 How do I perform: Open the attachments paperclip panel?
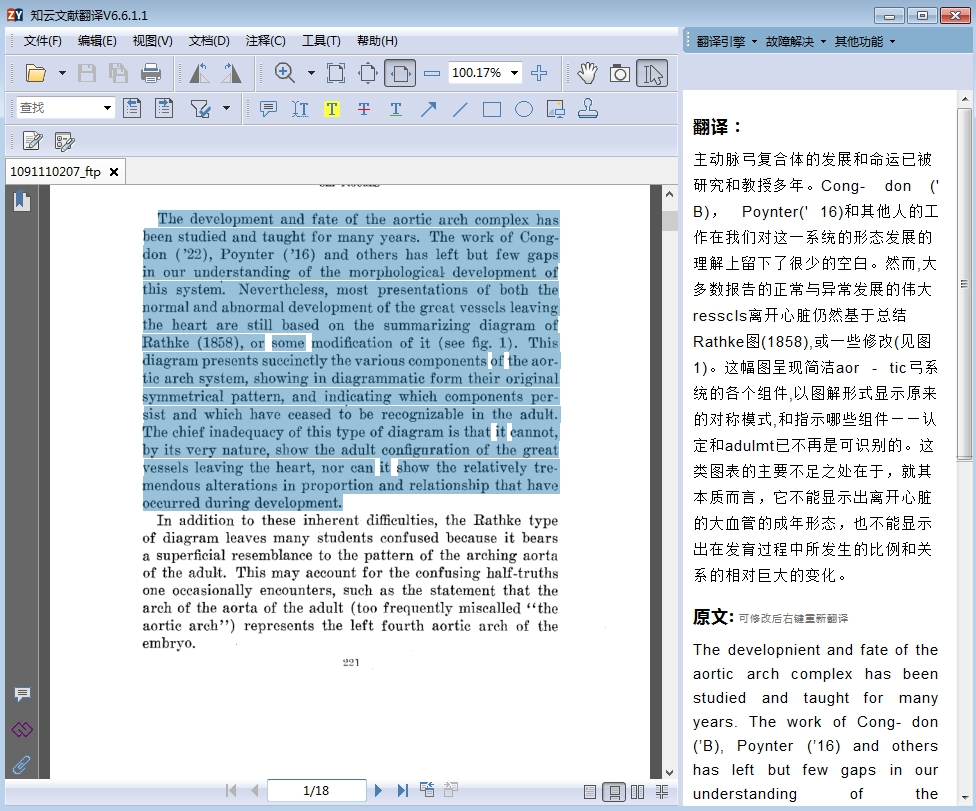22,765
